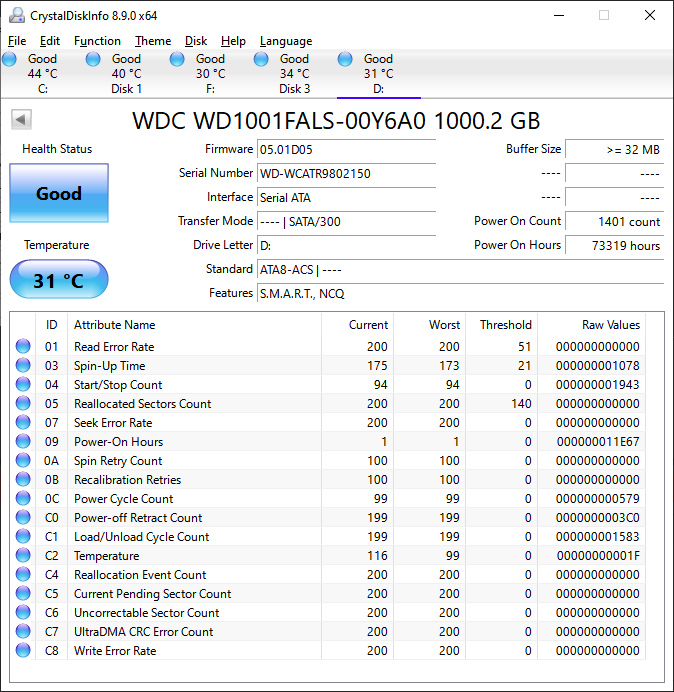
Task: Click the 31 °C temperature button
Action: click(59, 279)
